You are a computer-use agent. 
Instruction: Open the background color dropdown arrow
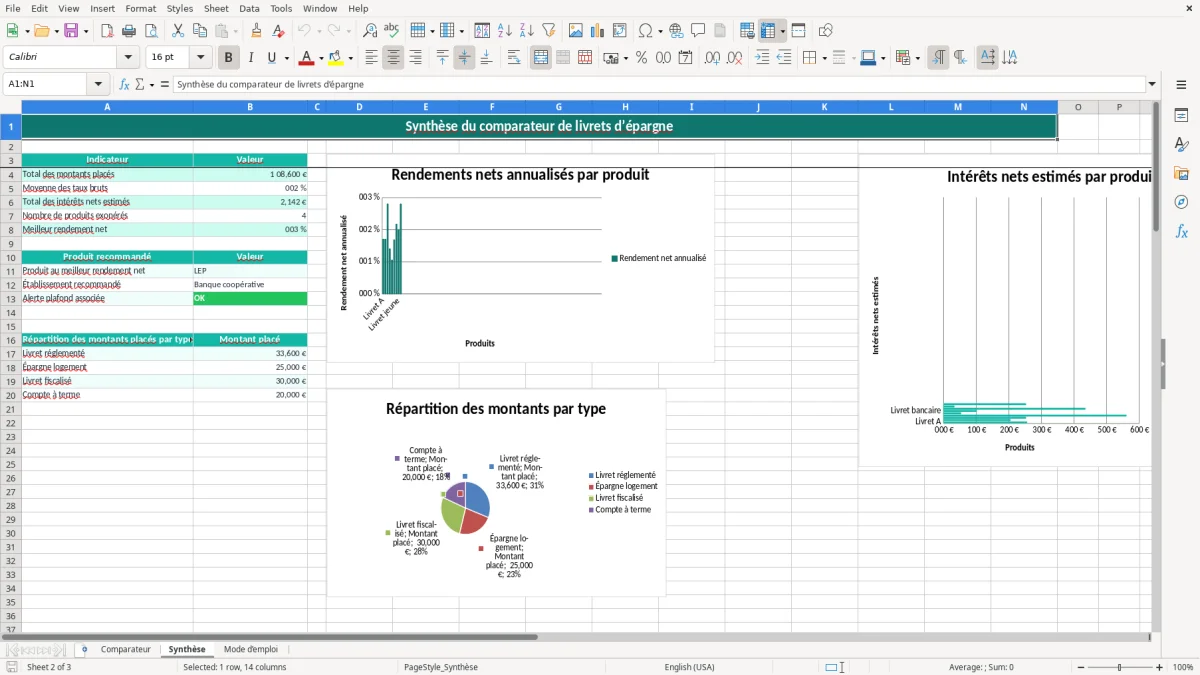(x=350, y=58)
